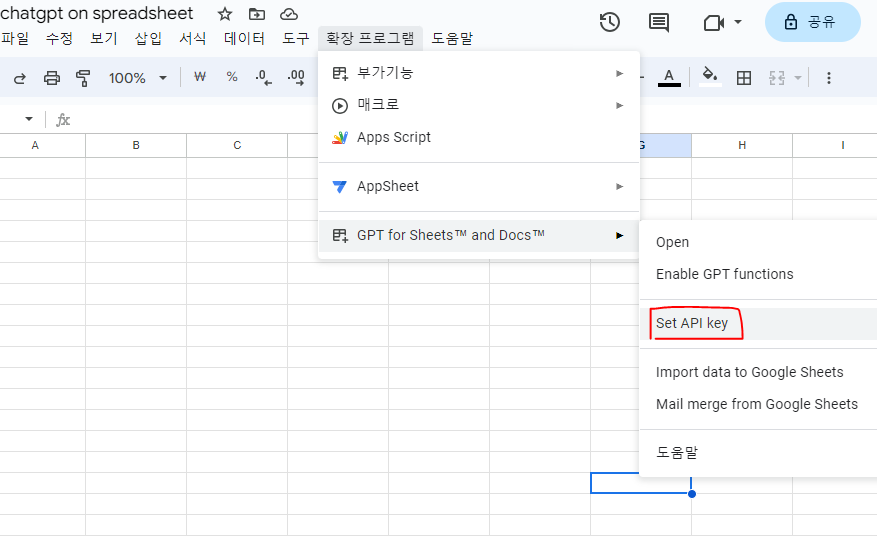Select column I header
The width and height of the screenshot is (877, 536).
[835, 145]
